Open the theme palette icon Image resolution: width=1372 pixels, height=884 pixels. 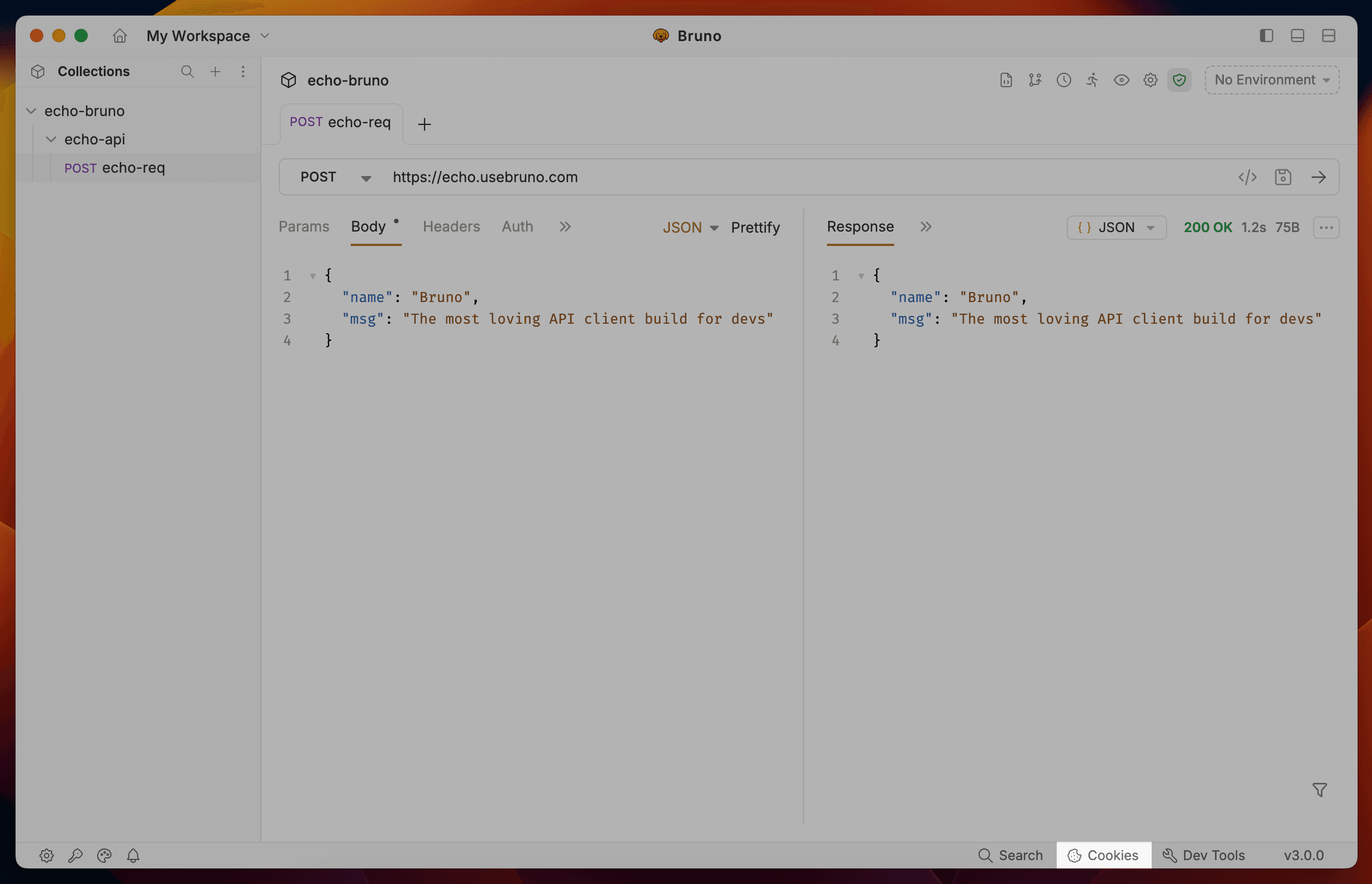pyautogui.click(x=104, y=855)
